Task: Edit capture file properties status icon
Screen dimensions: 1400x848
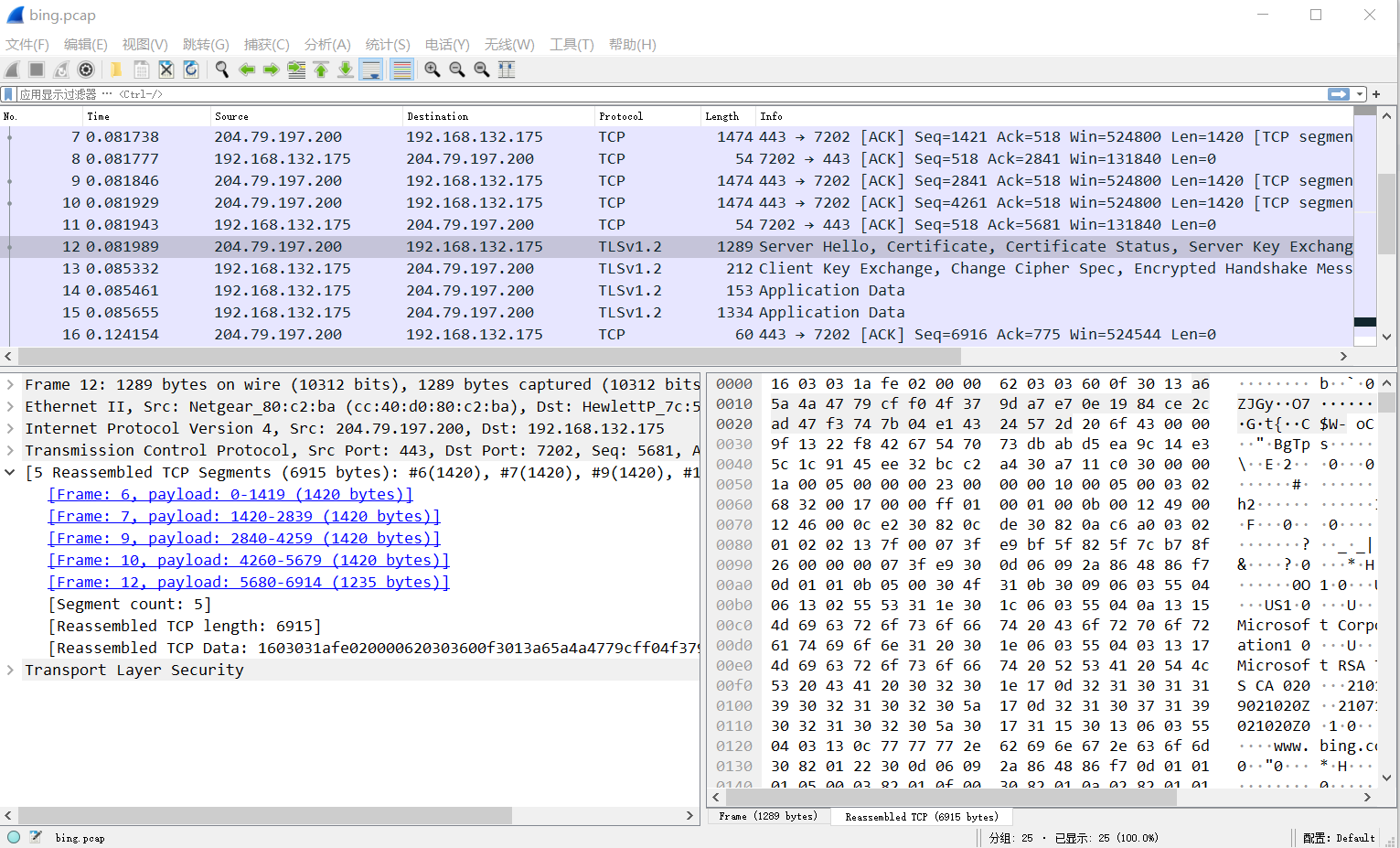Action: [x=36, y=837]
